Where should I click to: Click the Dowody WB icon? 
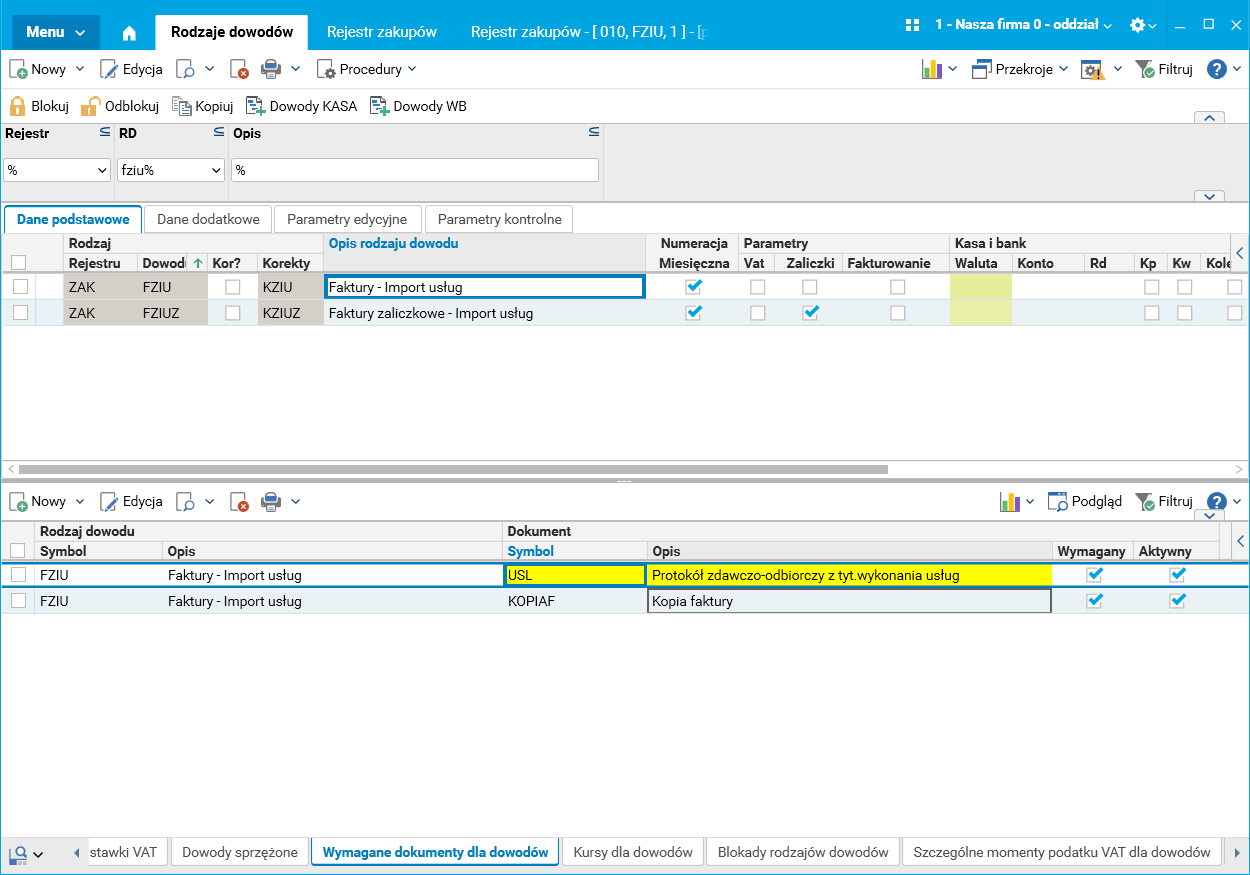(379, 106)
